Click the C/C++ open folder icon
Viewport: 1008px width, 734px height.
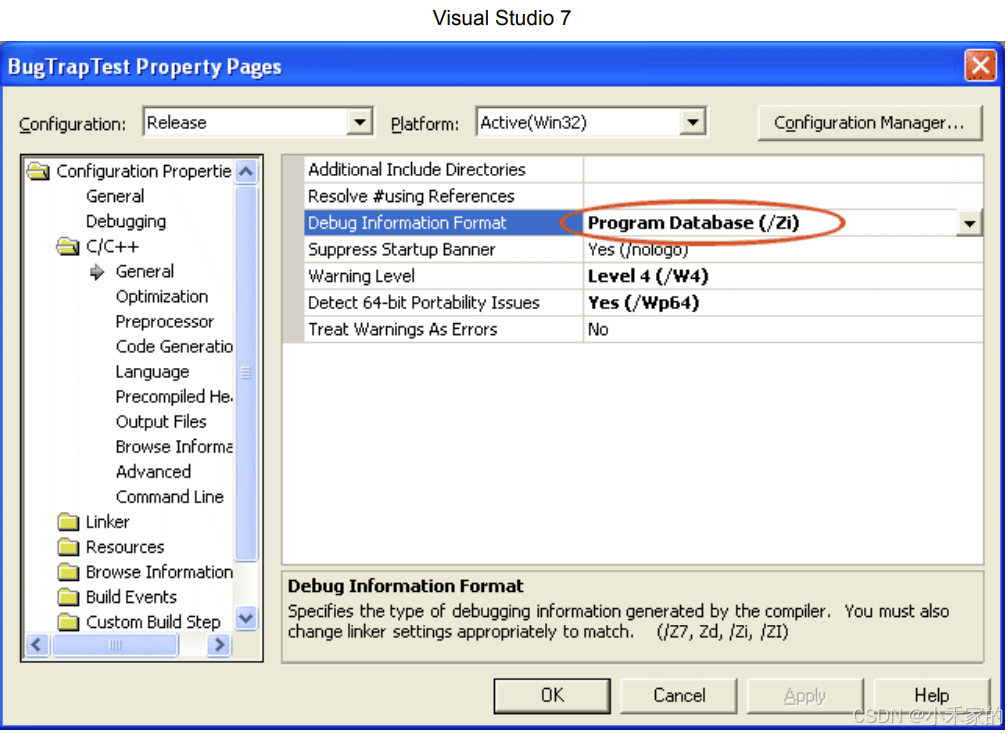point(68,246)
